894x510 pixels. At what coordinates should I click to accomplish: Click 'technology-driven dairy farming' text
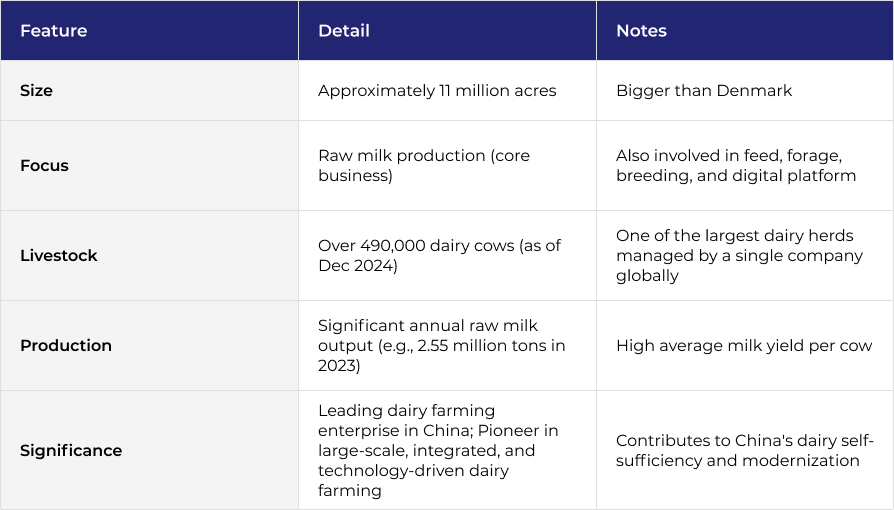(x=413, y=480)
